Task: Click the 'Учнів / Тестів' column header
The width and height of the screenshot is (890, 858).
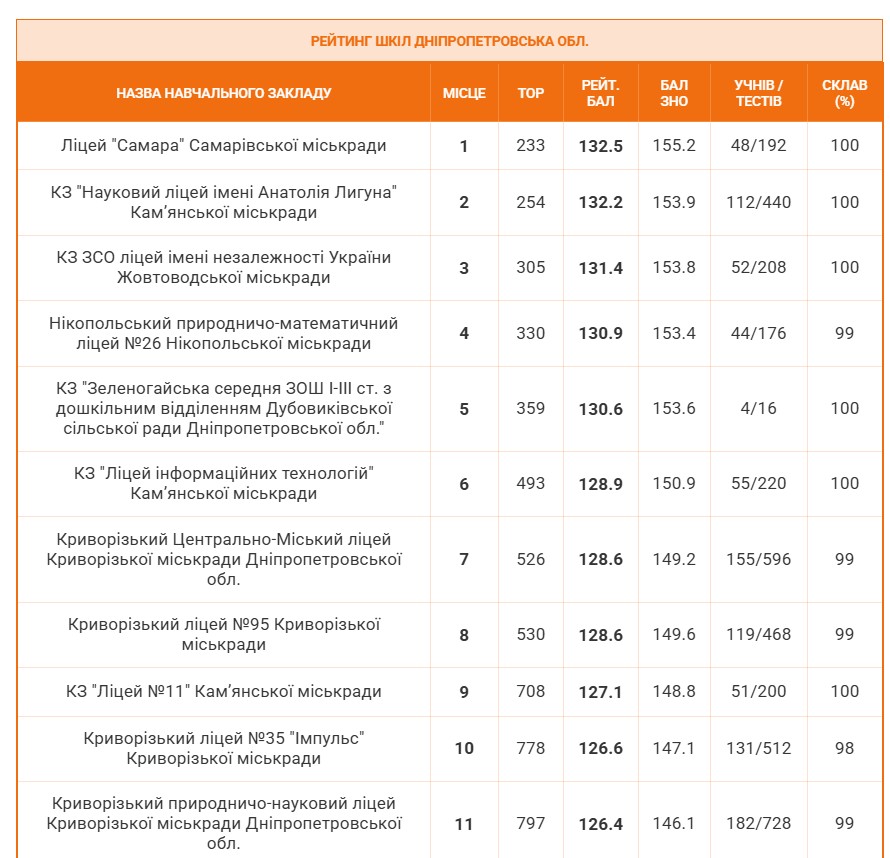Action: [x=758, y=93]
